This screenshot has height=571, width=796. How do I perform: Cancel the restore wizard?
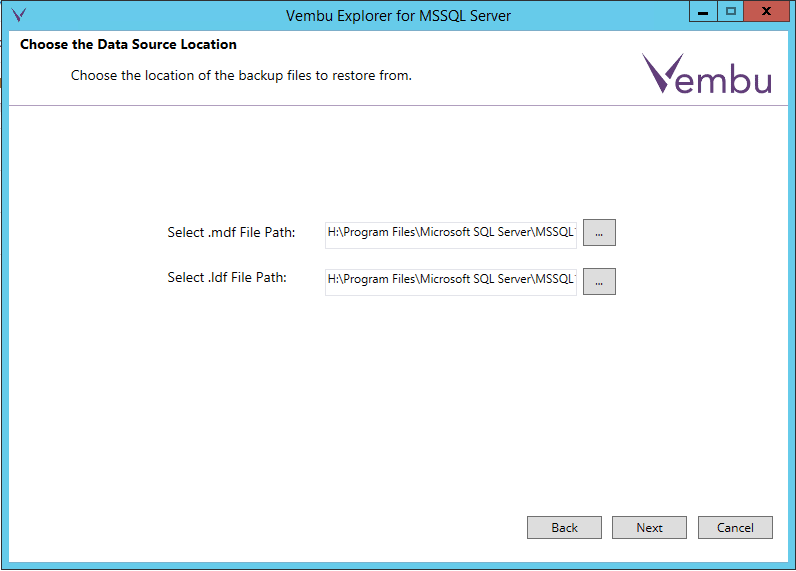(735, 527)
